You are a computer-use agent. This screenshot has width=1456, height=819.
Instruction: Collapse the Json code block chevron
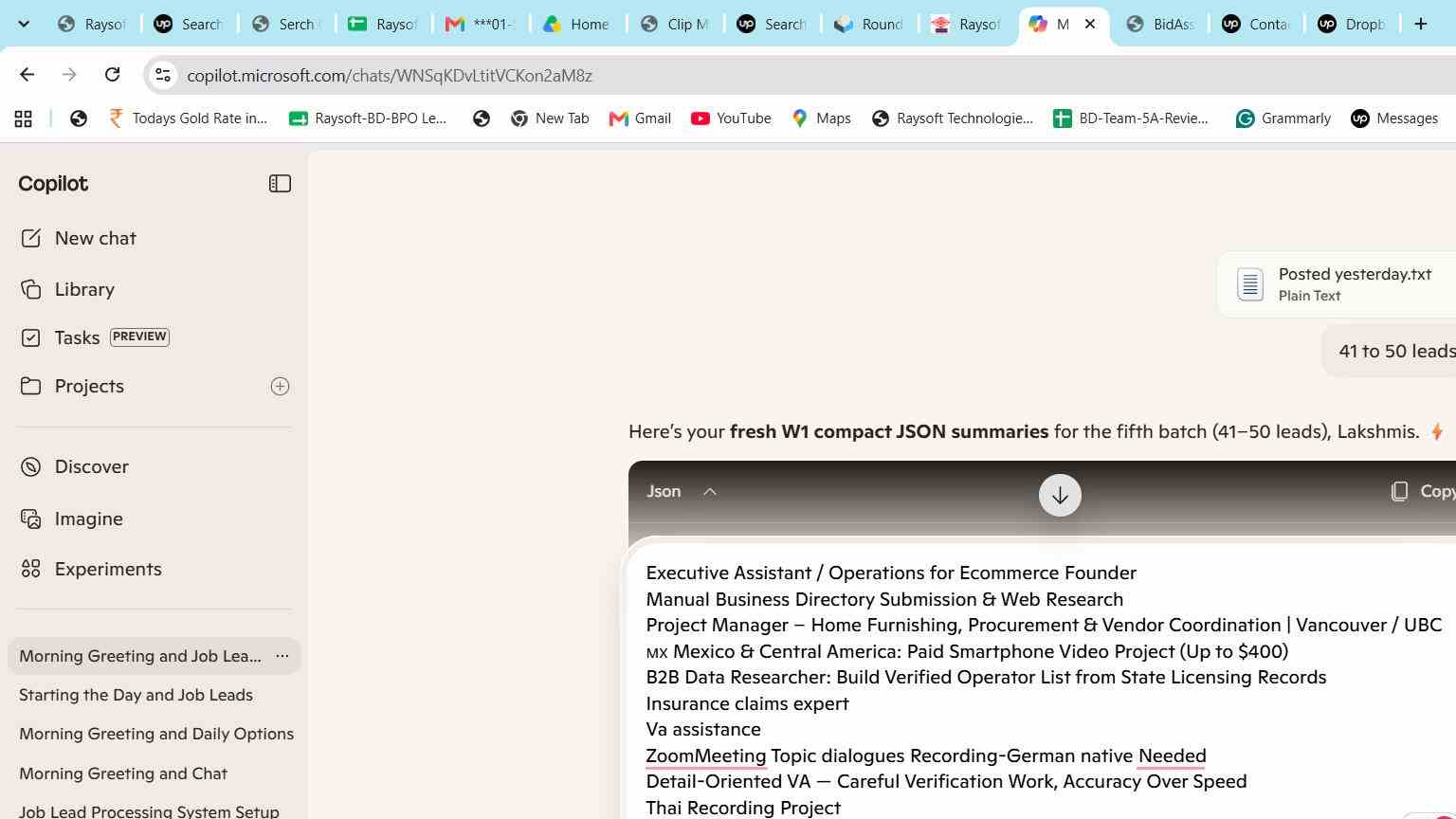click(x=710, y=491)
